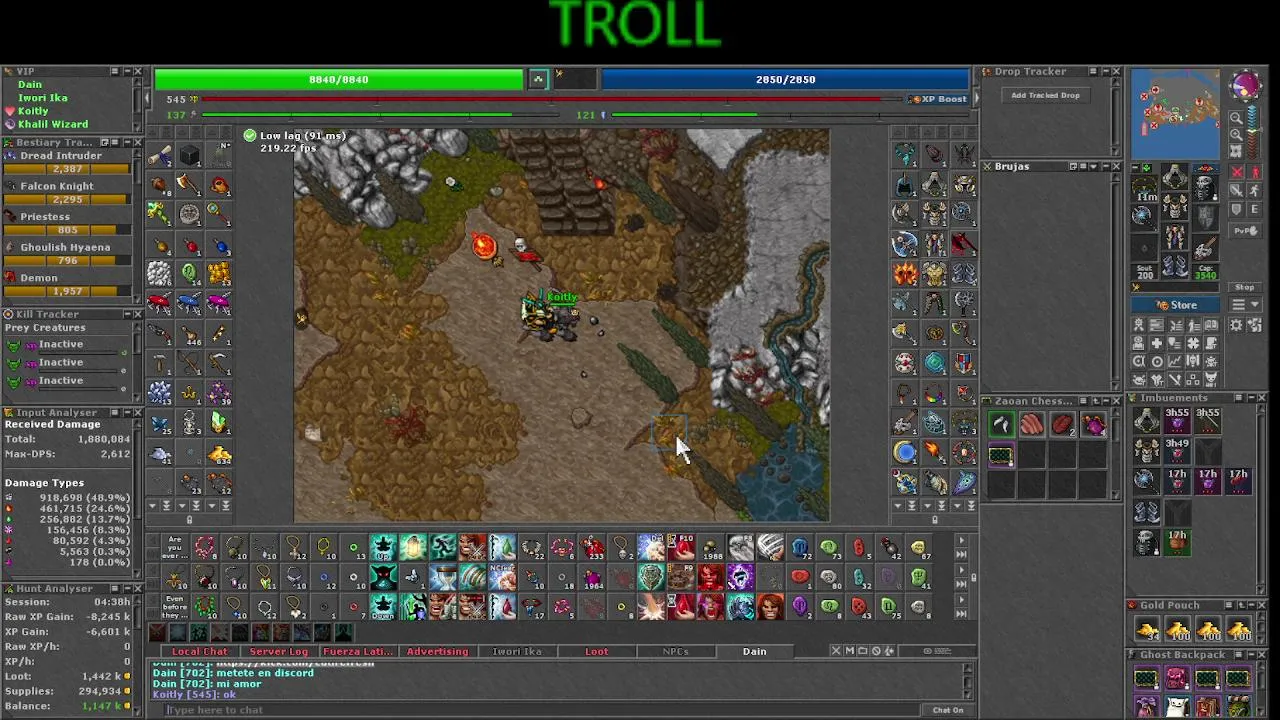Click the button between health and mana bars
The height and width of the screenshot is (720, 1280).
click(x=538, y=79)
